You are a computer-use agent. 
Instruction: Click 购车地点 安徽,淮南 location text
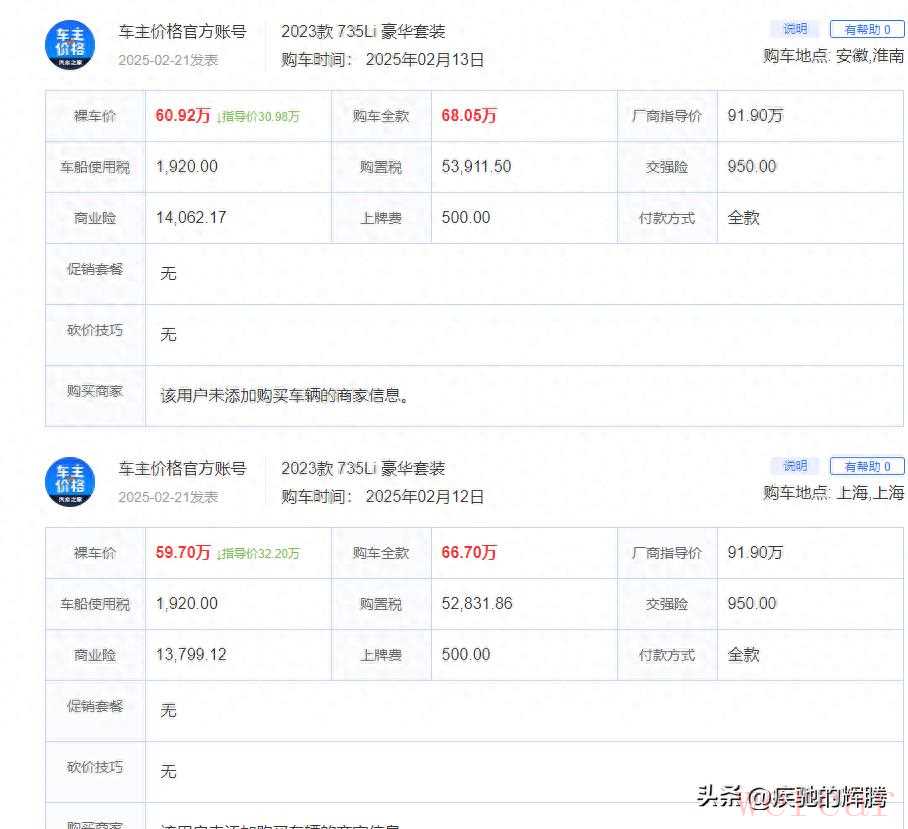tap(832, 56)
